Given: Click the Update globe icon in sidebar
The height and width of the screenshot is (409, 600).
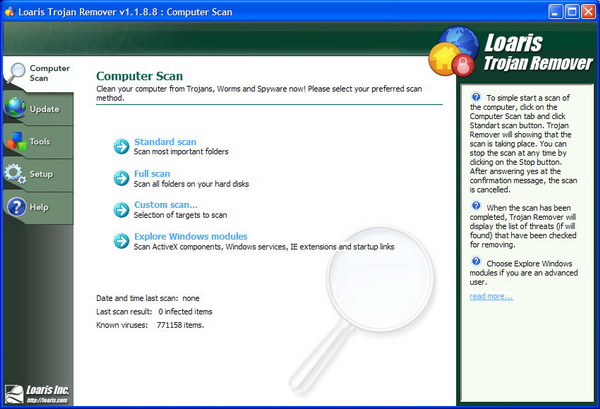Looking at the screenshot, I should pos(15,109).
